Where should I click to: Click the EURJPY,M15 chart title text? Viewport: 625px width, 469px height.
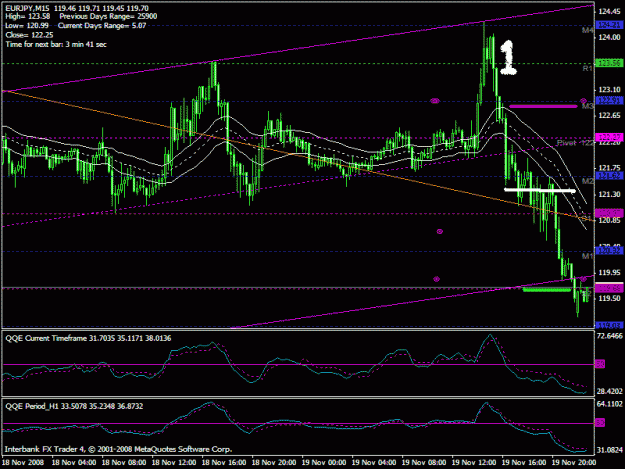click(x=29, y=7)
